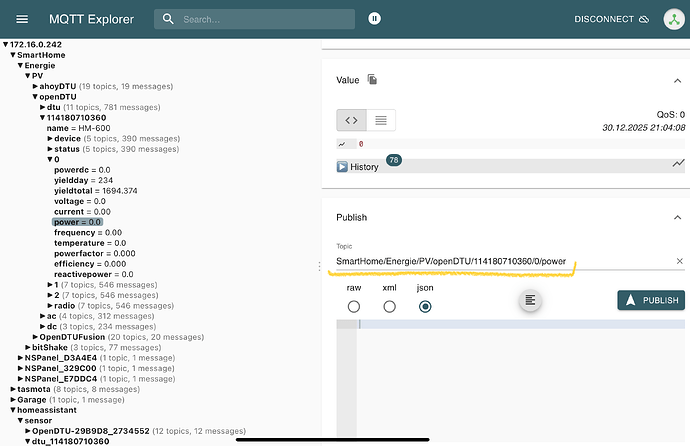
Task: Select the current = 0.00 topic
Action: (x=82, y=212)
